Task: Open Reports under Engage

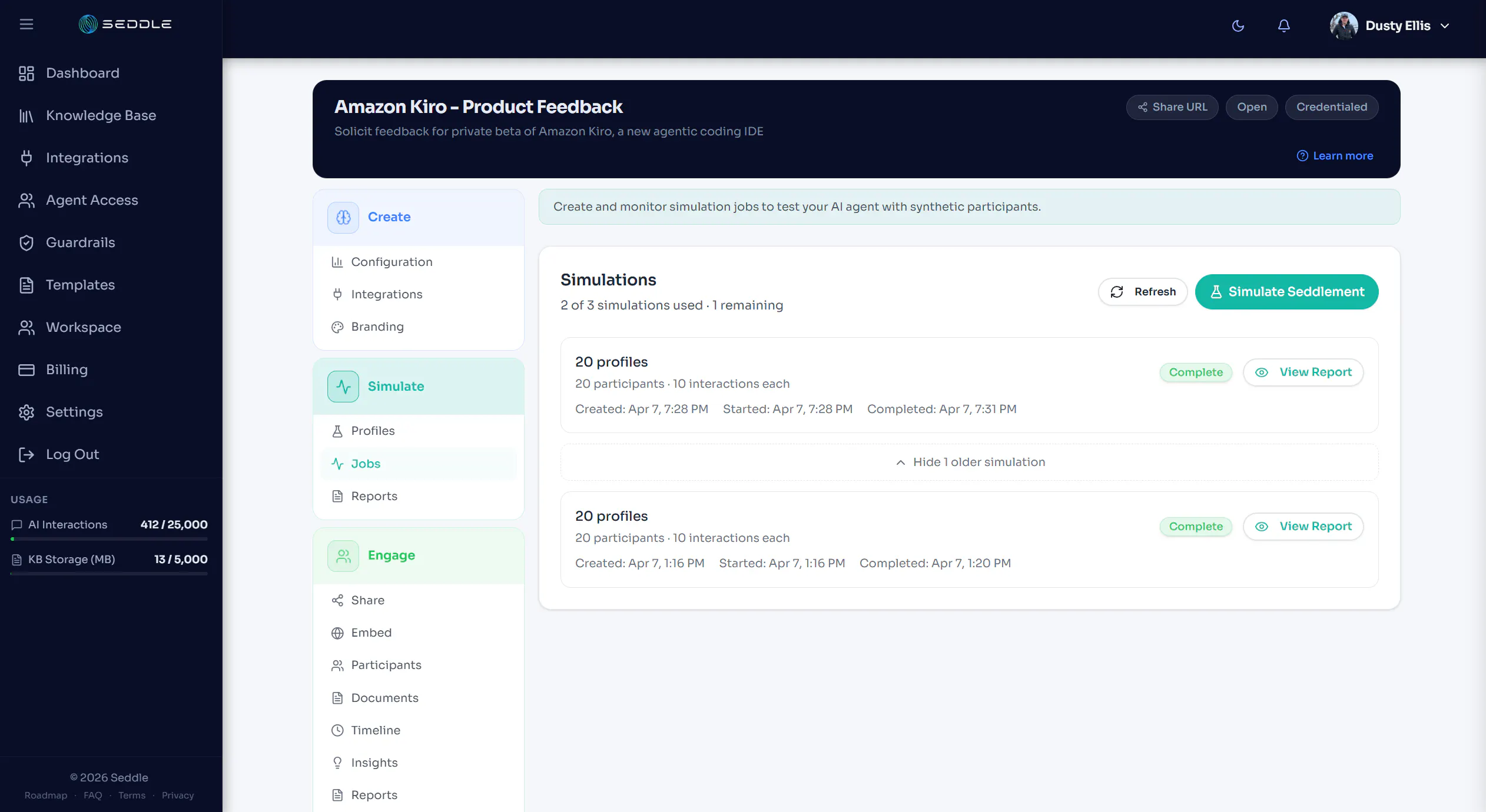Action: point(419,795)
